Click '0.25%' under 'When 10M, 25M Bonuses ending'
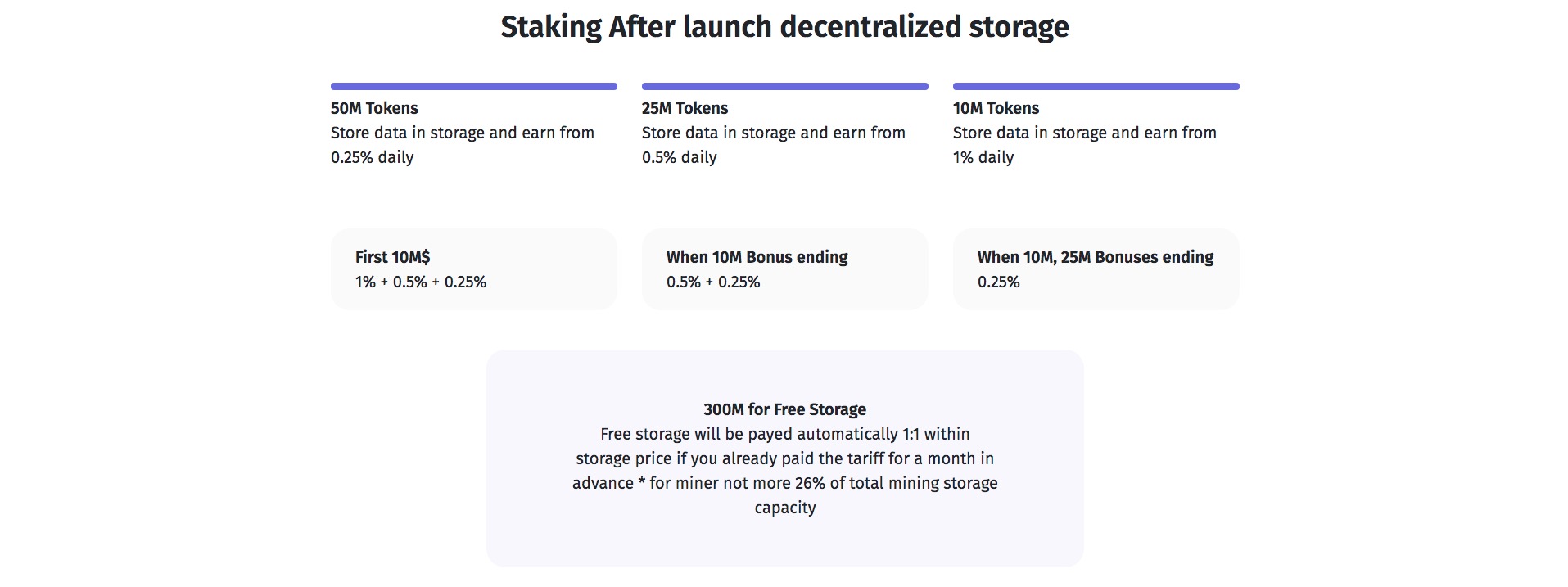This screenshot has height=587, width=1568. [998, 282]
